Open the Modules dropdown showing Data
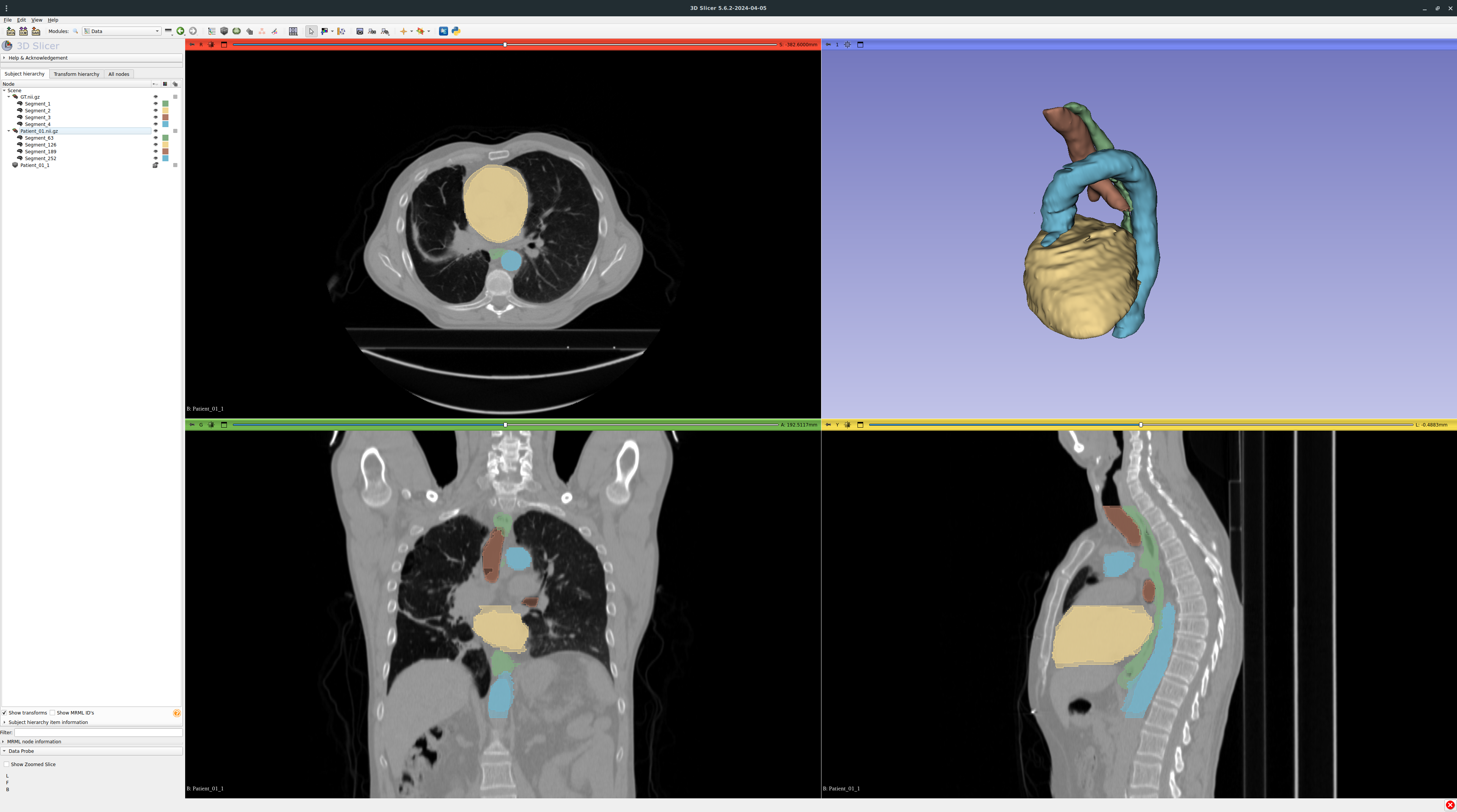The width and height of the screenshot is (1457, 812). 121,31
